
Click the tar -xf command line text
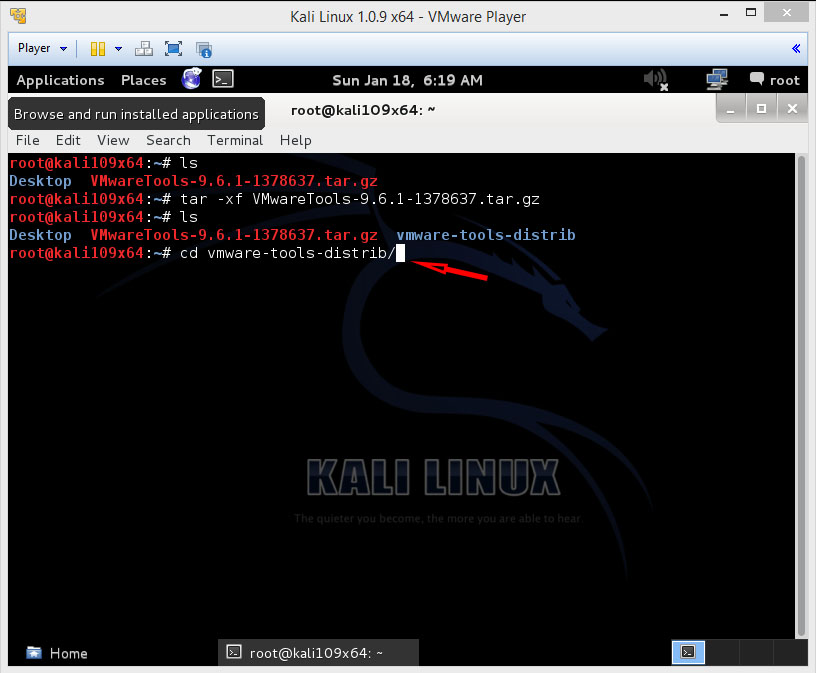tap(360, 199)
